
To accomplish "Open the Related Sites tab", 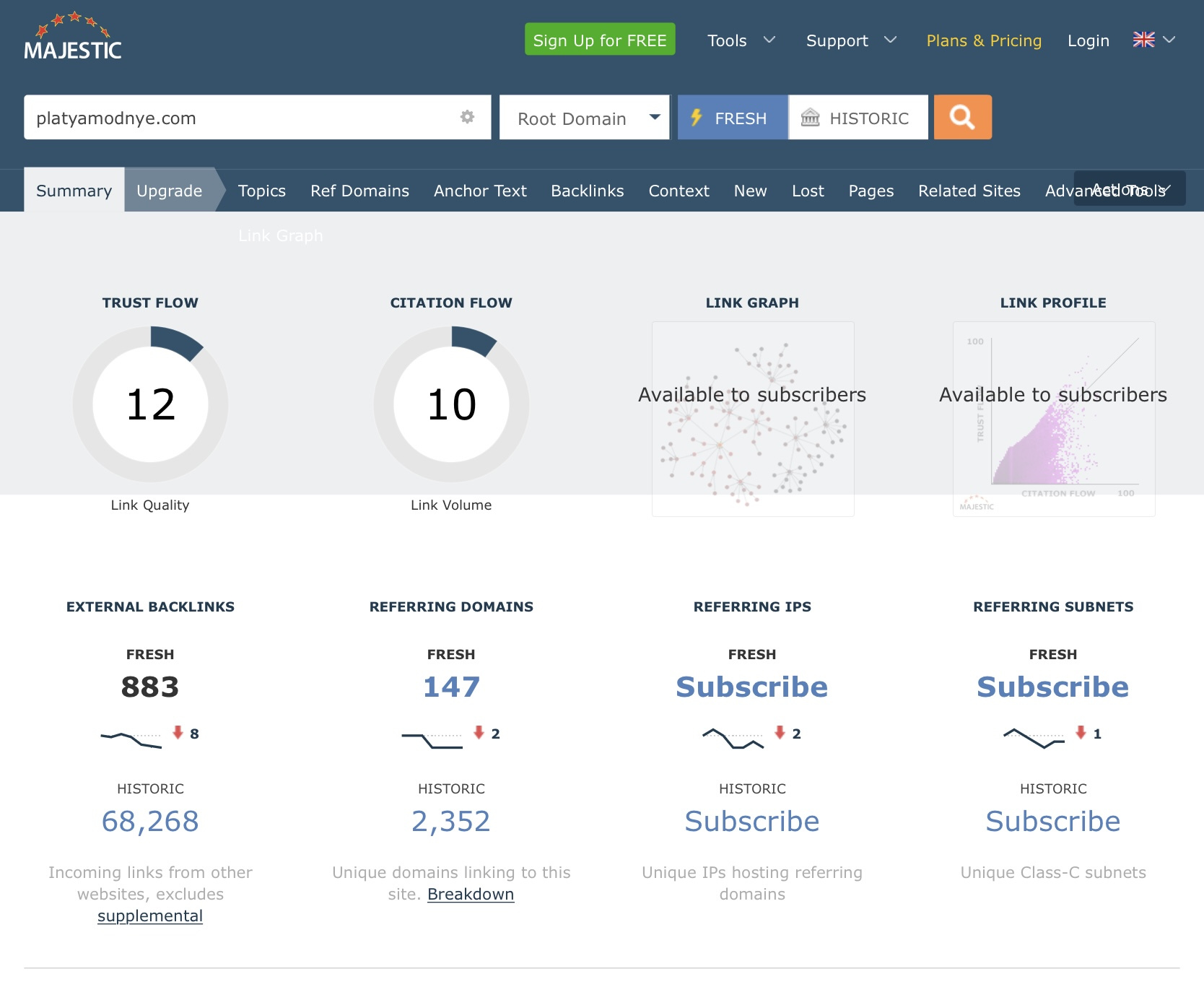I will [969, 191].
